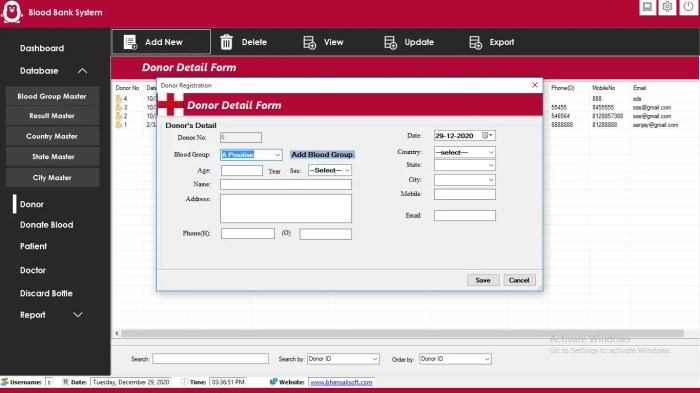This screenshot has height=393, width=700.
Task: Click the View toolbar icon
Action: [309, 42]
